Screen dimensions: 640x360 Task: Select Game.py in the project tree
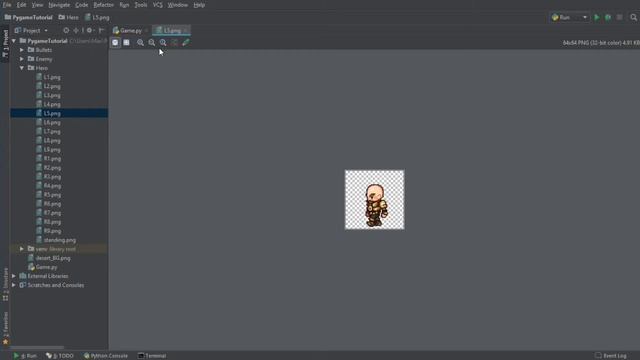(46, 267)
